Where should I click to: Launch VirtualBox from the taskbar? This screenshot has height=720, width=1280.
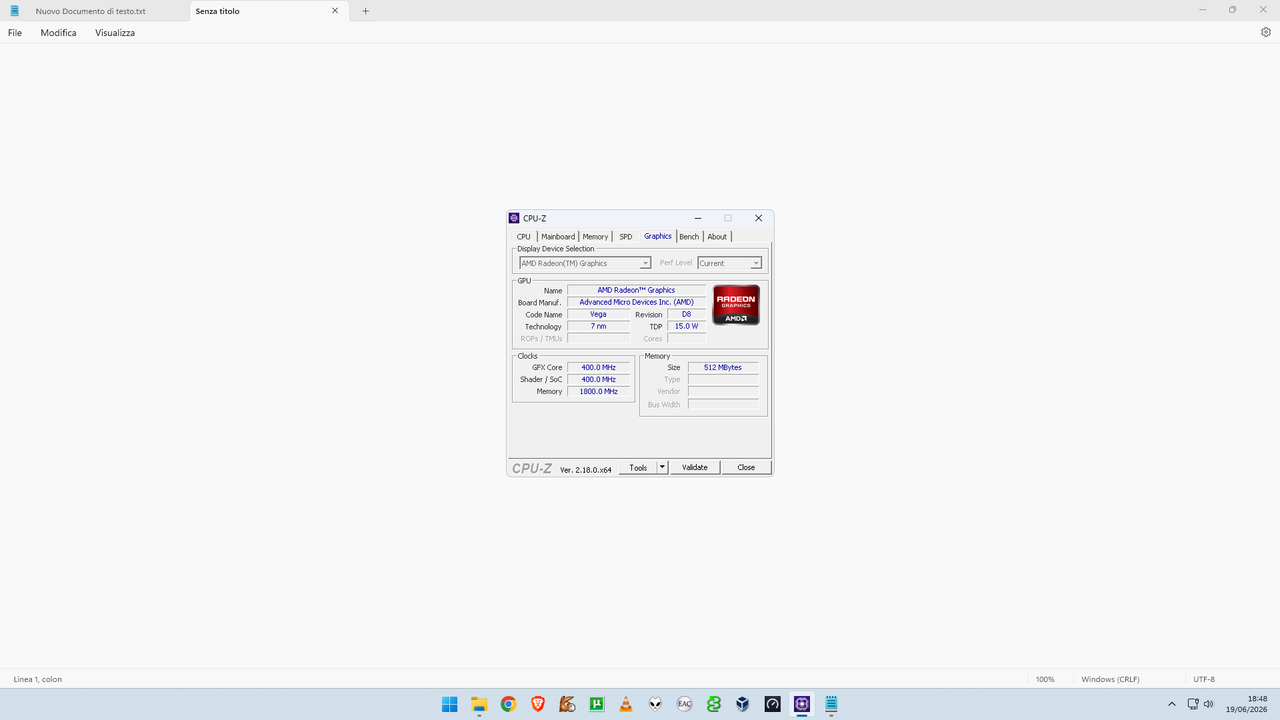743,704
